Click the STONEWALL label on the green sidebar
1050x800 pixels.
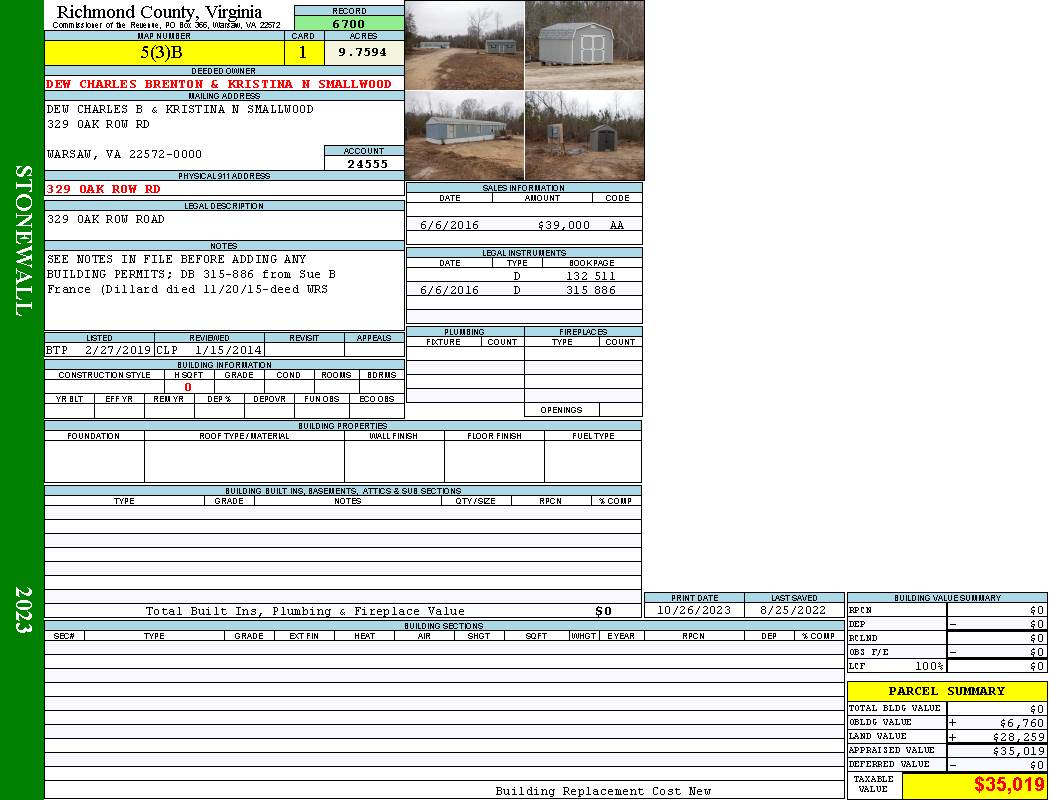(22, 241)
